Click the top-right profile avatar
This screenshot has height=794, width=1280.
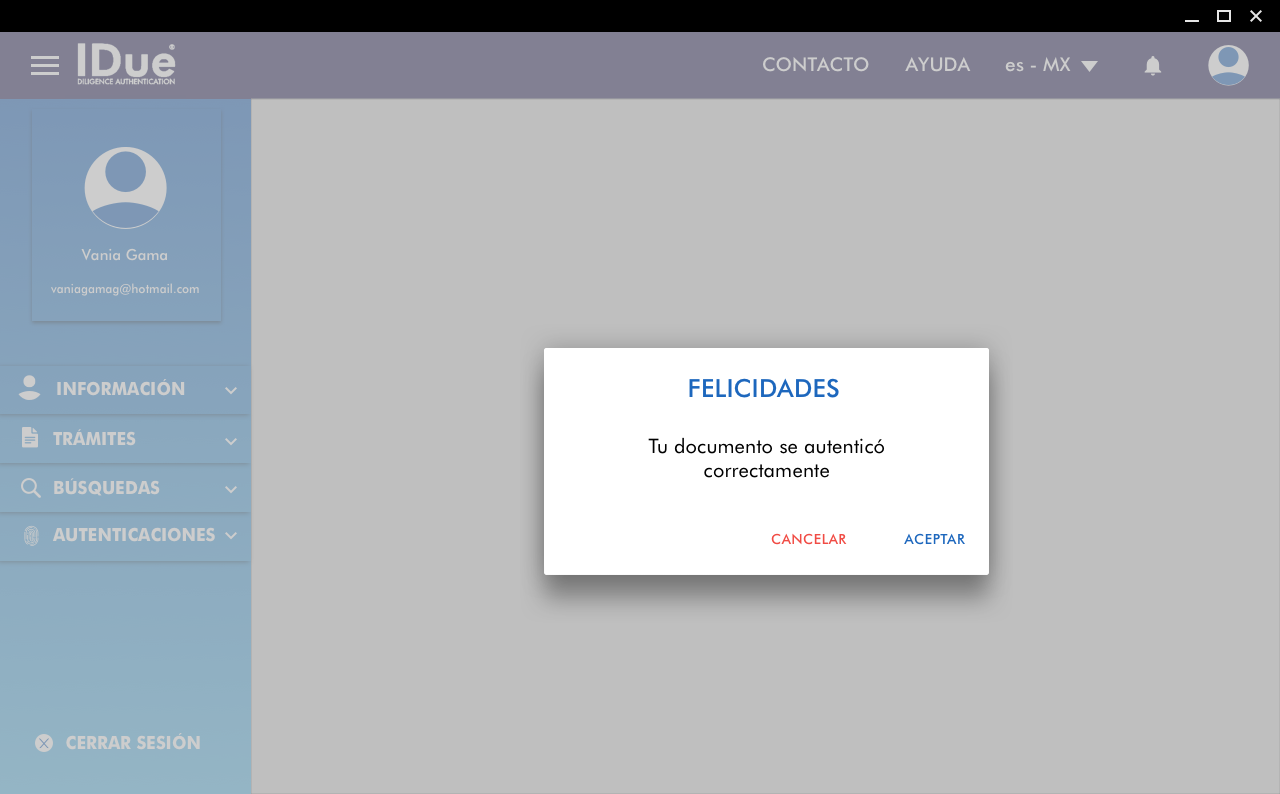(x=1227, y=66)
